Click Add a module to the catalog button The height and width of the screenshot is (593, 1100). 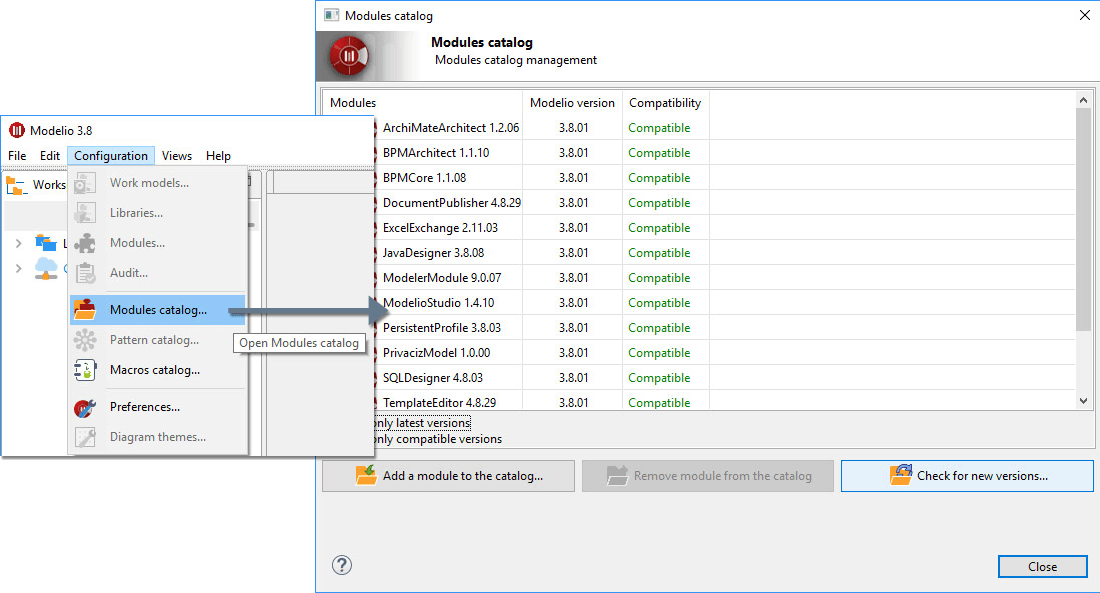tap(448, 476)
